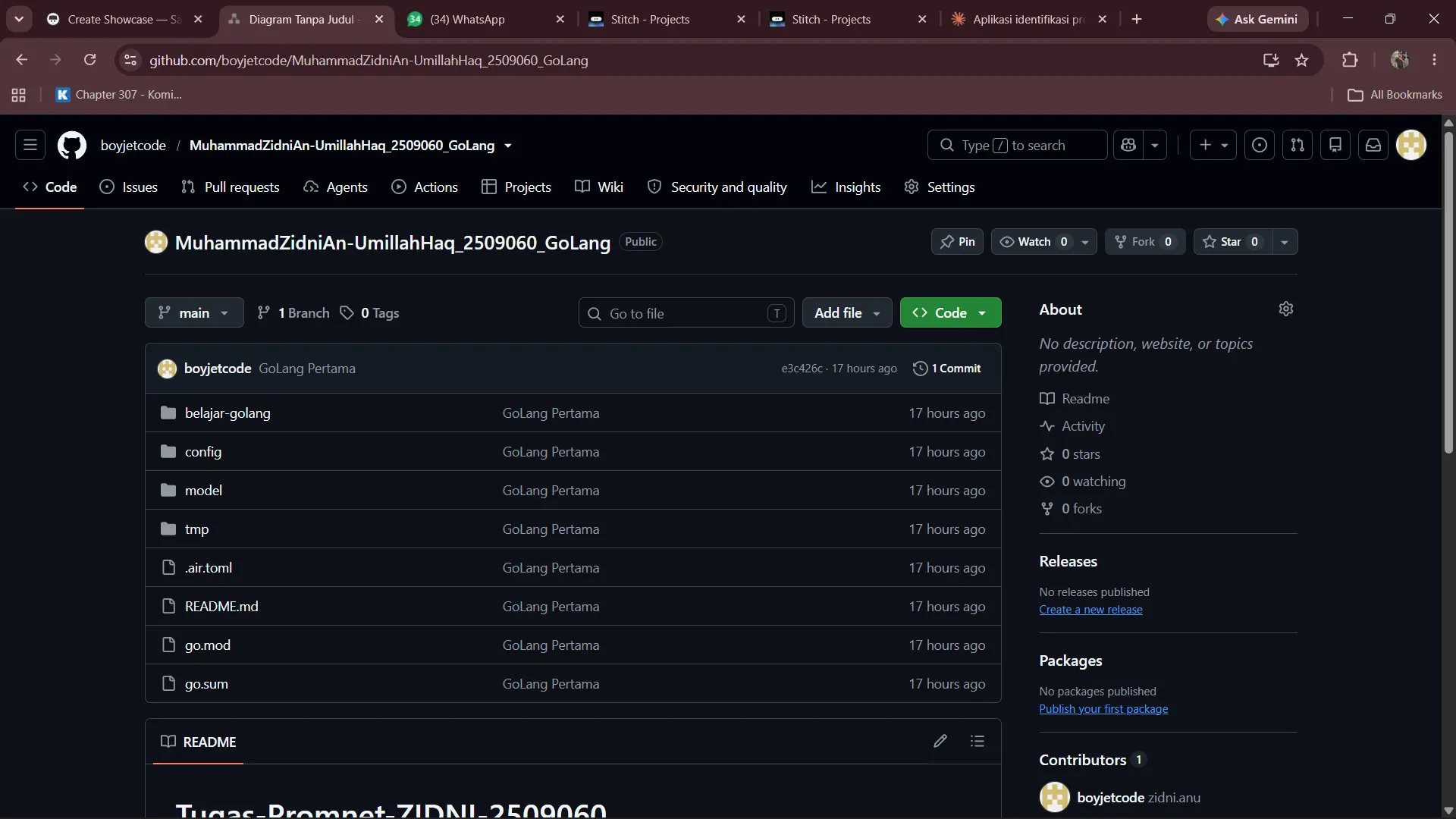The height and width of the screenshot is (819, 1456).
Task: Open the go.mod file
Action: 208,645
